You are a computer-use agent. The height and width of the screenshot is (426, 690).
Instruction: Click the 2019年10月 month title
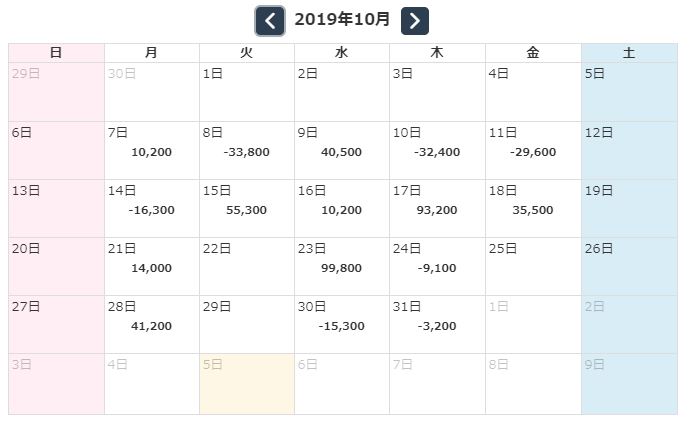(x=342, y=20)
